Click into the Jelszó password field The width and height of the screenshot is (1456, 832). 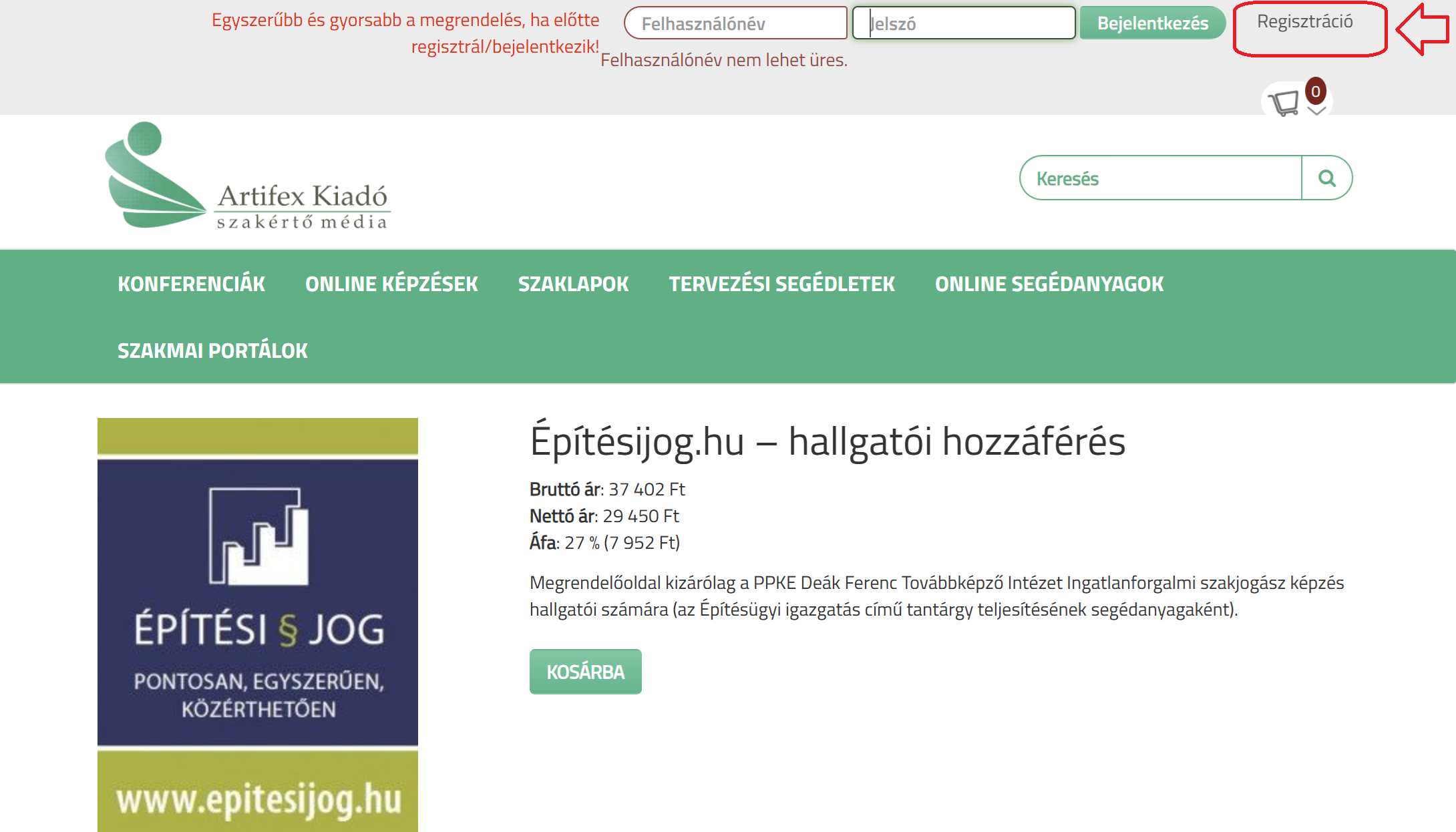[x=963, y=24]
